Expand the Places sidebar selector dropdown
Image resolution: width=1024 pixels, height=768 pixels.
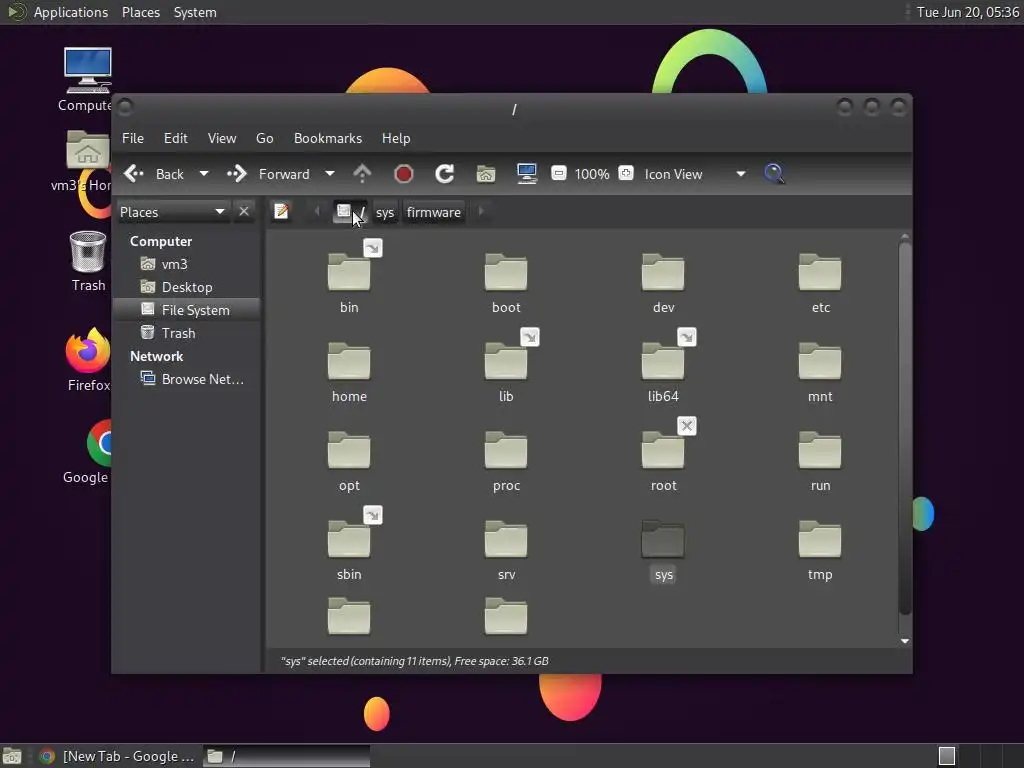(172, 212)
